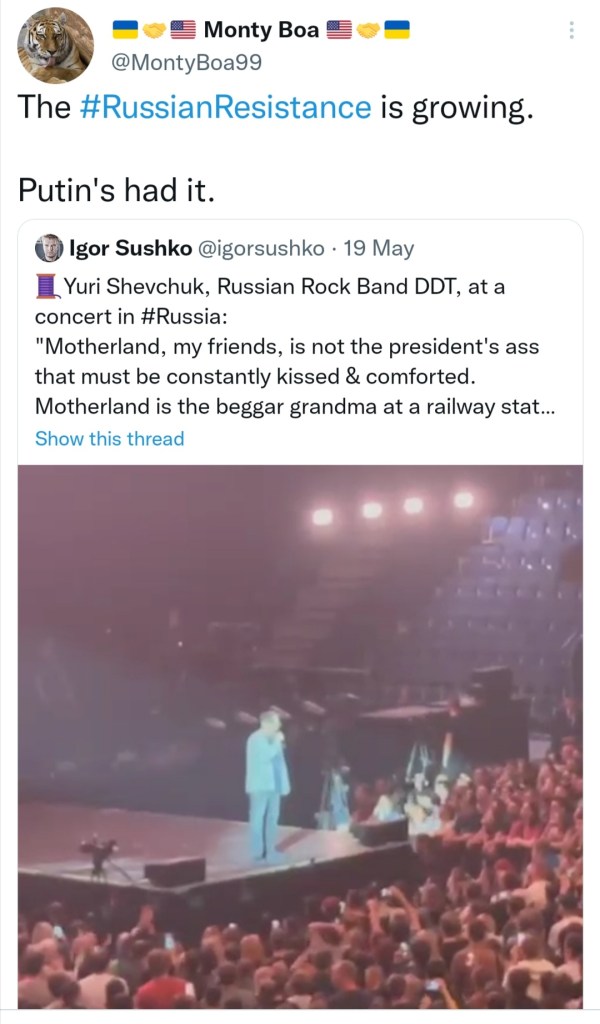
Task: Click the rightmost Ukraine flag emoji
Action: tap(398, 30)
